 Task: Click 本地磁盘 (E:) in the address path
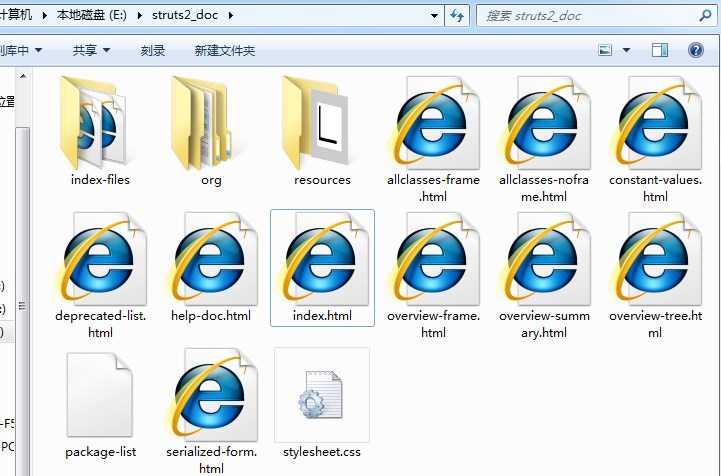tap(92, 15)
